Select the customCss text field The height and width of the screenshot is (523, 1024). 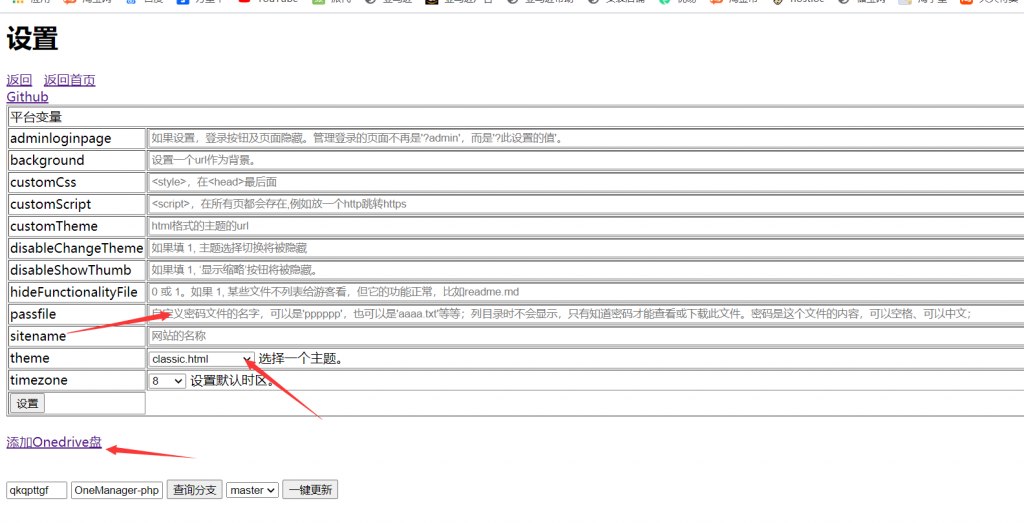click(x=585, y=182)
